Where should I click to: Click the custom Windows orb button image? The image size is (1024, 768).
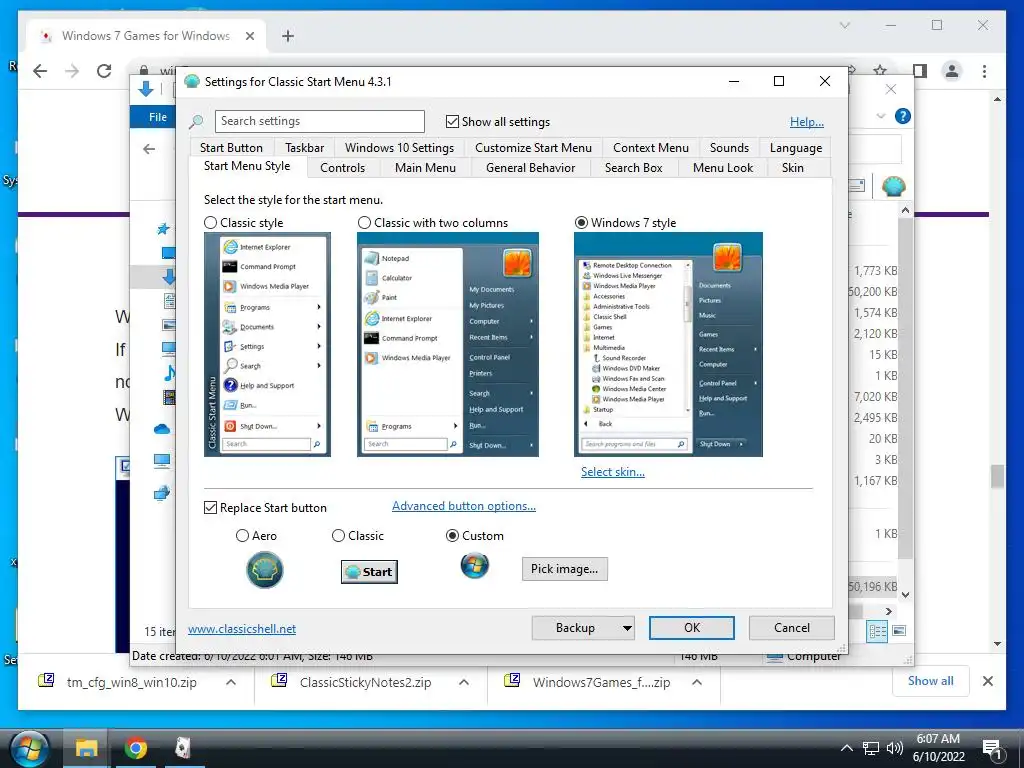point(475,566)
